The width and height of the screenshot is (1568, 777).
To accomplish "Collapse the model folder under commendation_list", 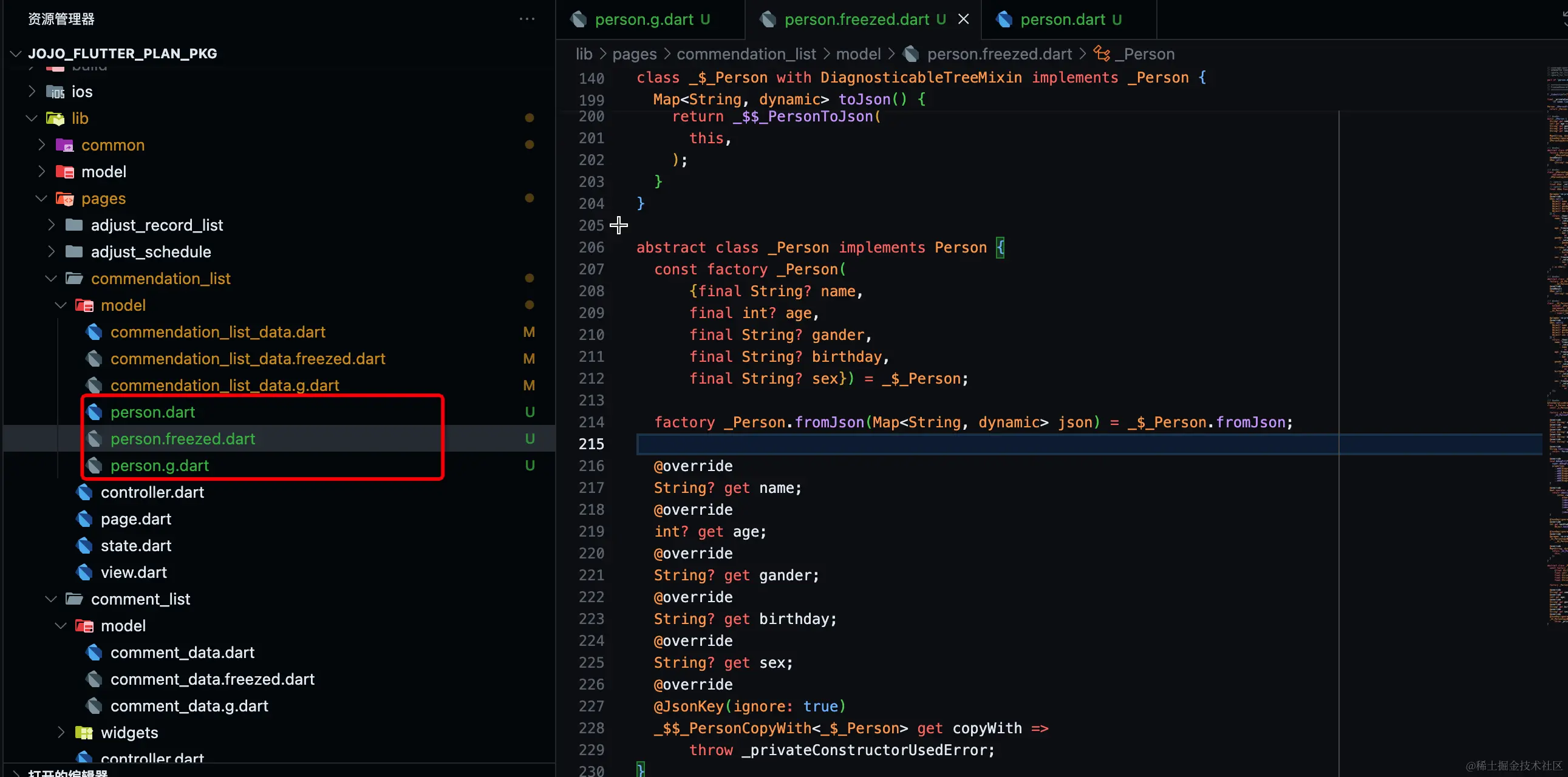I will point(61,305).
